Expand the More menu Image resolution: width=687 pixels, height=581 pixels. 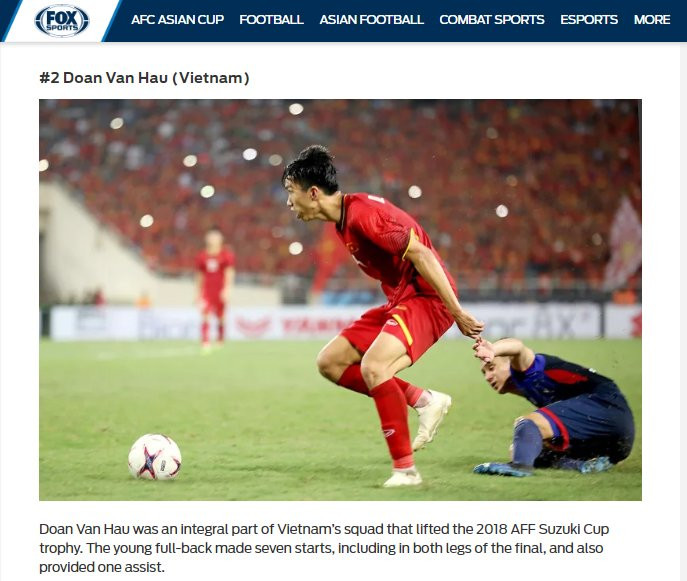click(652, 20)
